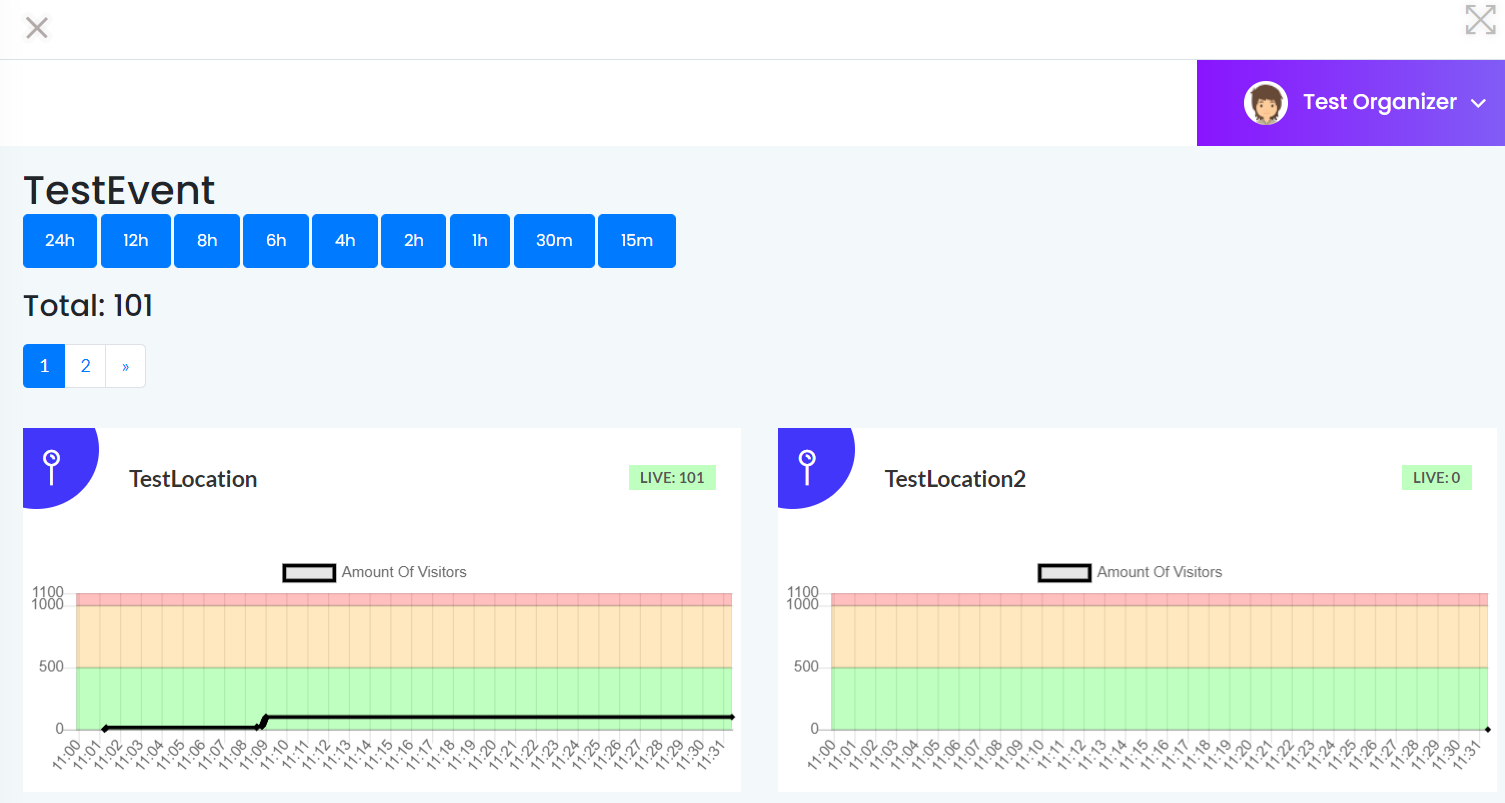Click the TestLocation pin icon

[x=52, y=466]
